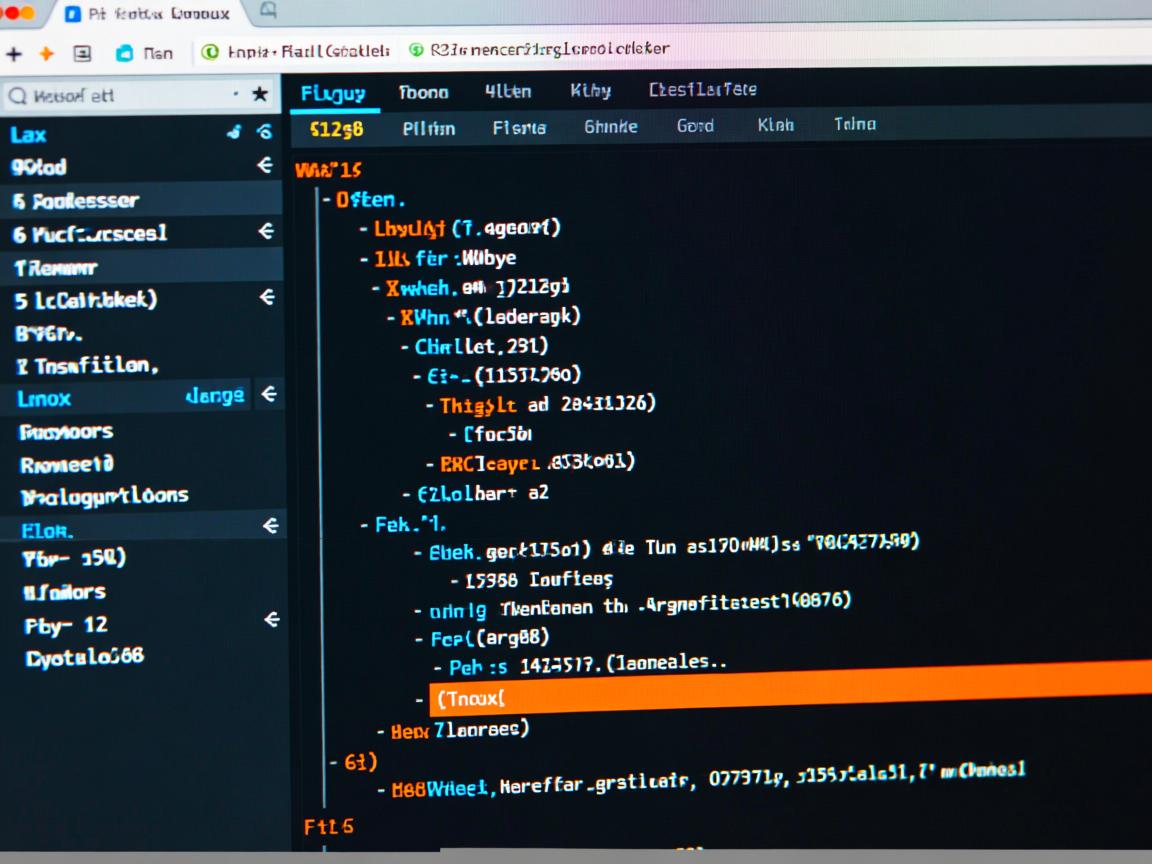Click the blue icon next to Tlen
Screen dimensions: 1152x864
click(124, 54)
